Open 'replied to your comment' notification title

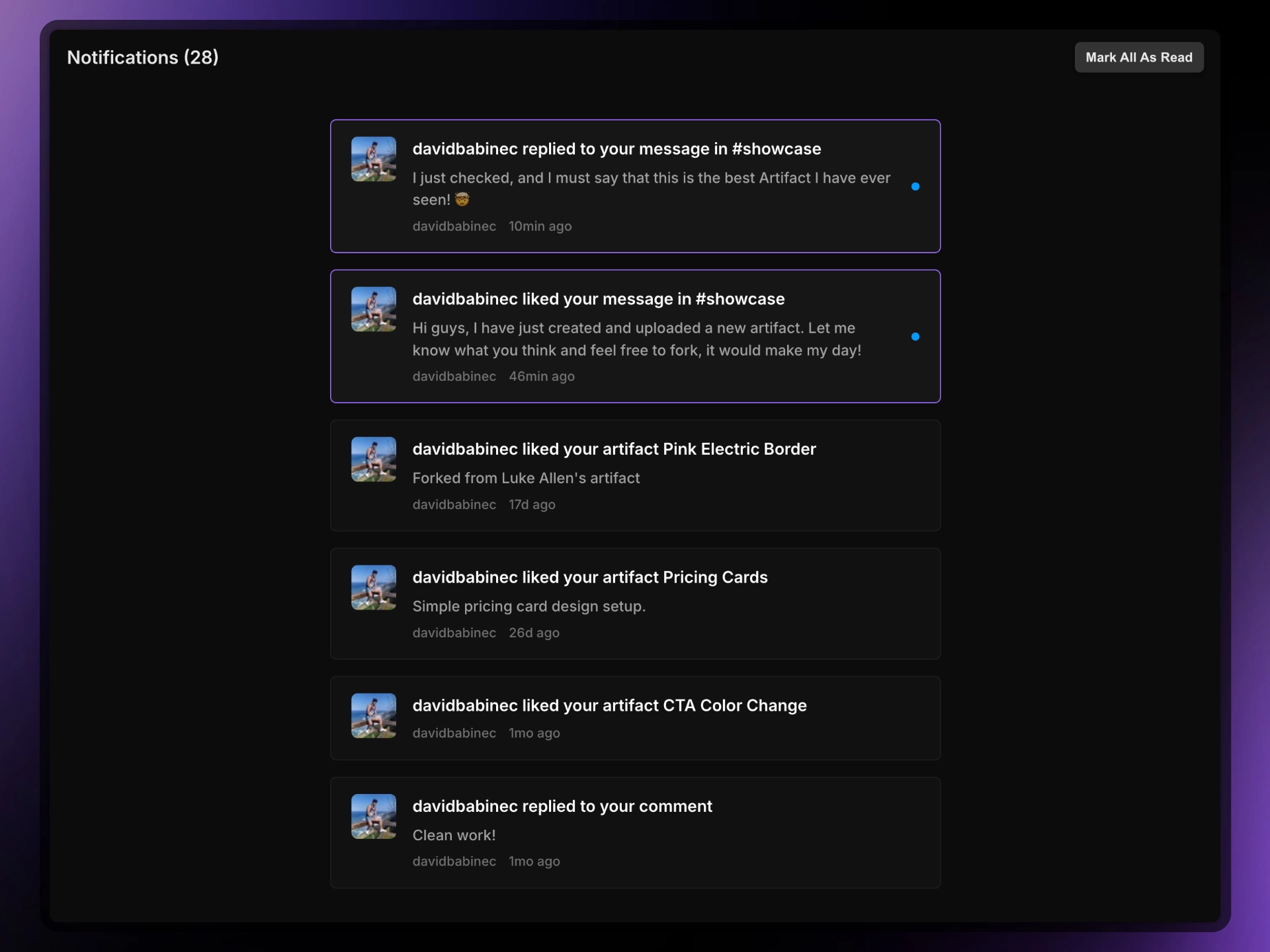(x=562, y=807)
